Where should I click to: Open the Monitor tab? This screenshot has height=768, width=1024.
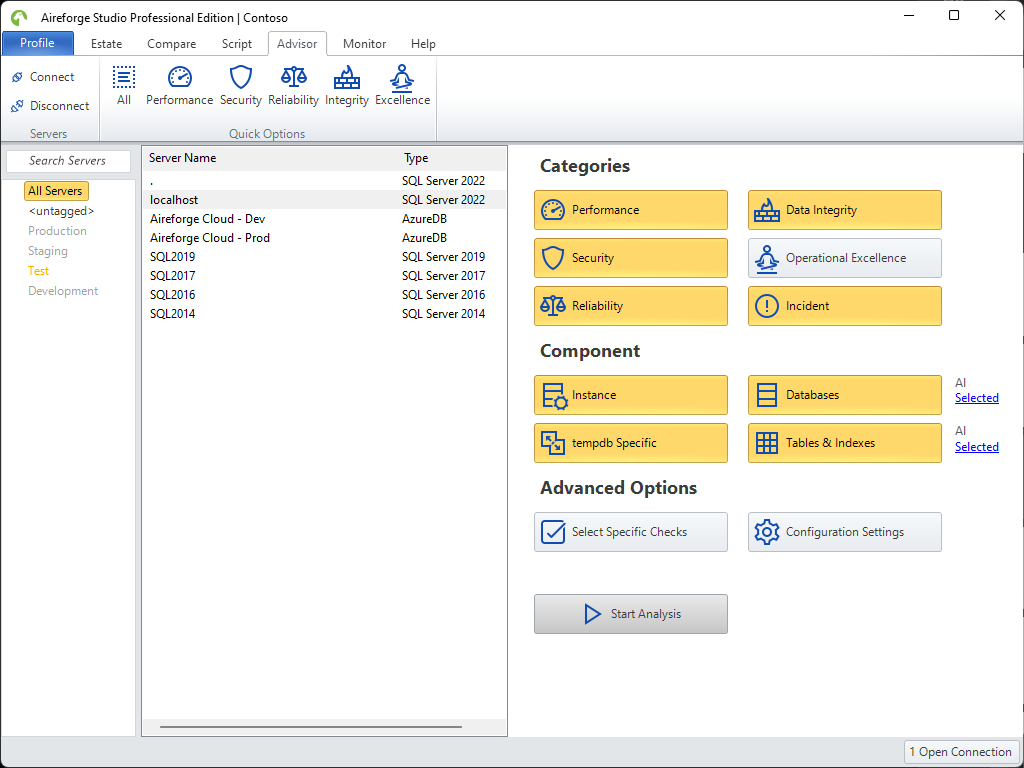coord(364,44)
